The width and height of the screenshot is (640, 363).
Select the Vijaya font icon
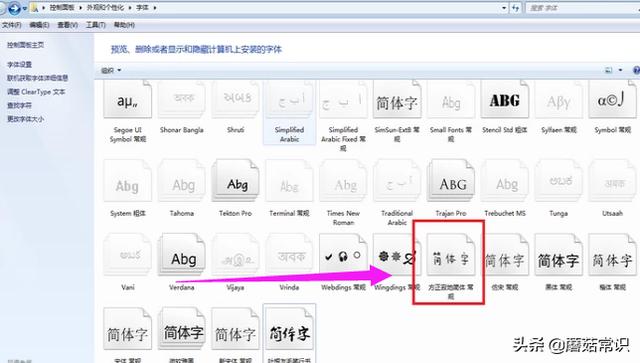(236, 255)
